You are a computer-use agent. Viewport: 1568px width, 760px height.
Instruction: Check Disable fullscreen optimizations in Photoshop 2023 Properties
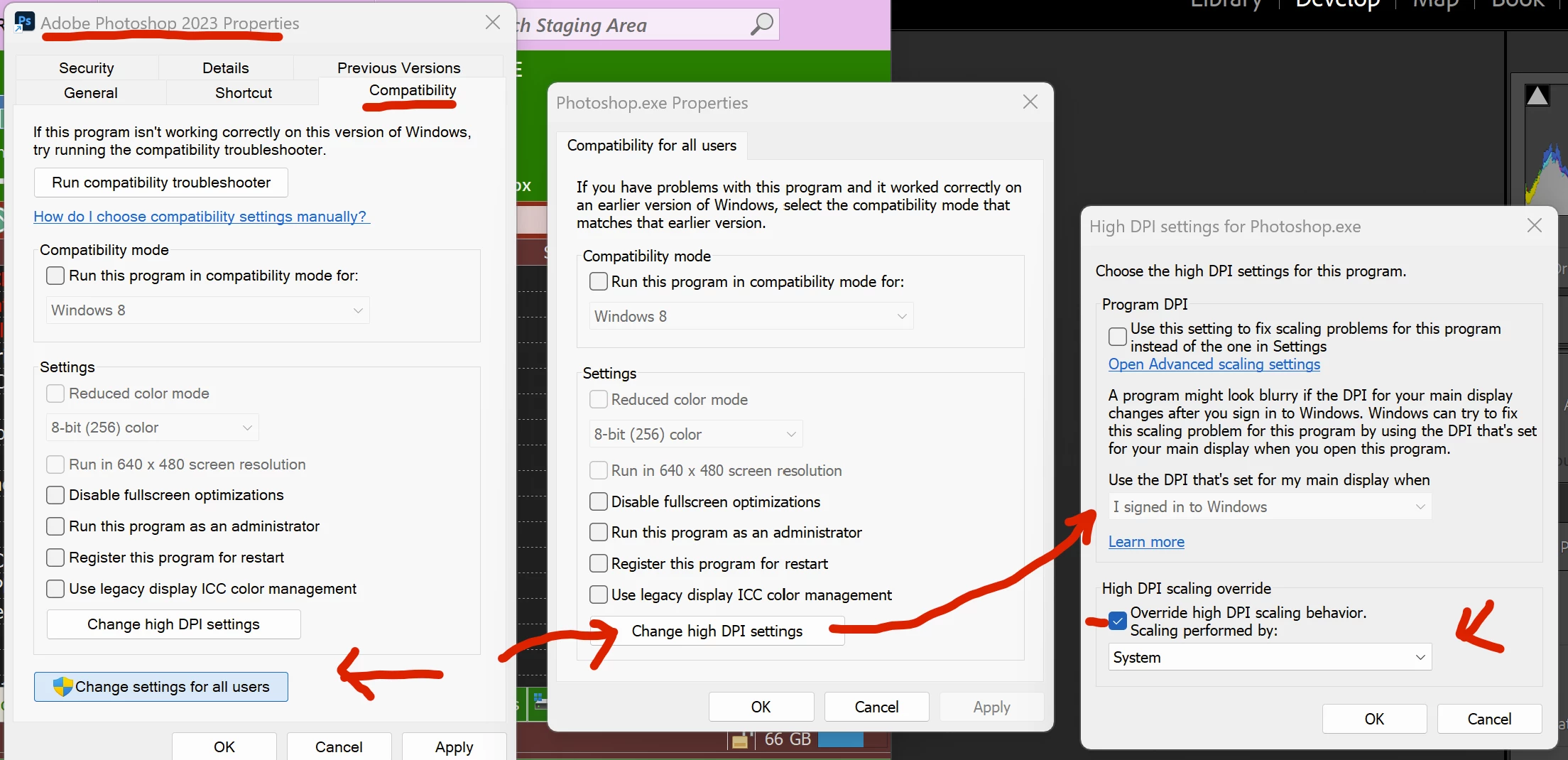tap(55, 495)
